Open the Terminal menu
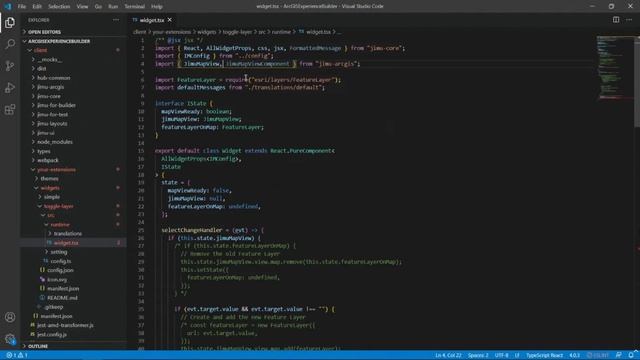 tap(135, 7)
